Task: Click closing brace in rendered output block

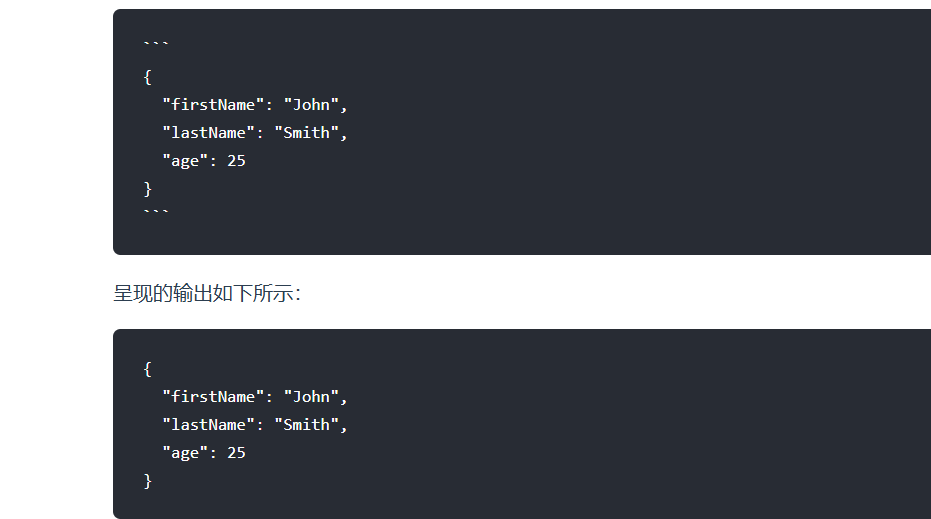Action: pos(147,481)
